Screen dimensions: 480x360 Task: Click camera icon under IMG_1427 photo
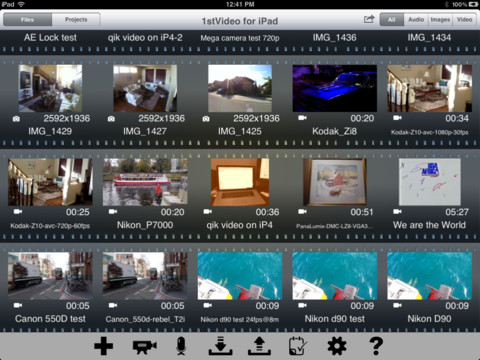(111, 119)
